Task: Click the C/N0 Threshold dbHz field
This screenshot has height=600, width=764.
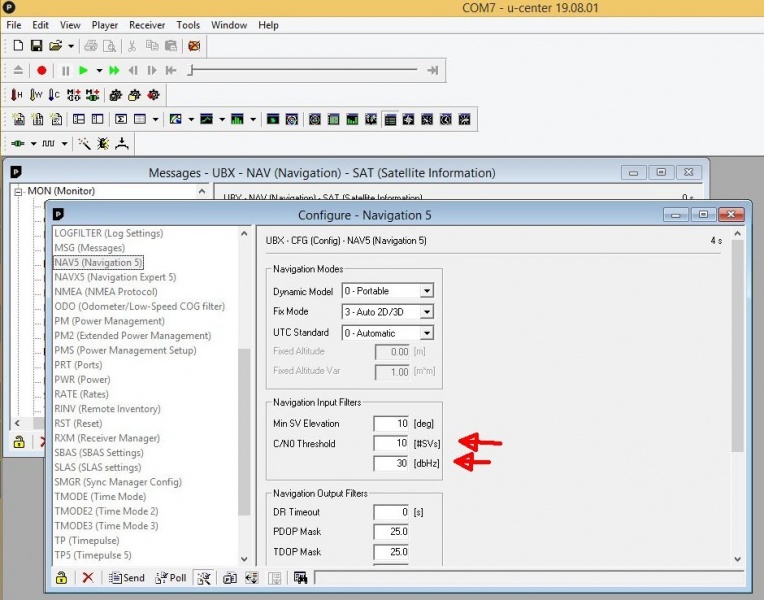Action: click(x=391, y=464)
